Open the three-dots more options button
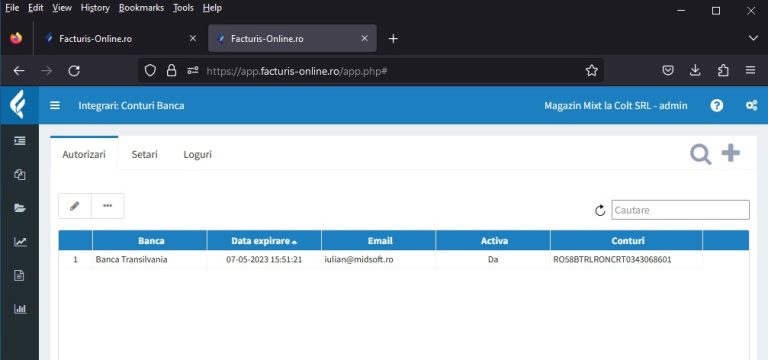768x360 pixels. (x=107, y=206)
